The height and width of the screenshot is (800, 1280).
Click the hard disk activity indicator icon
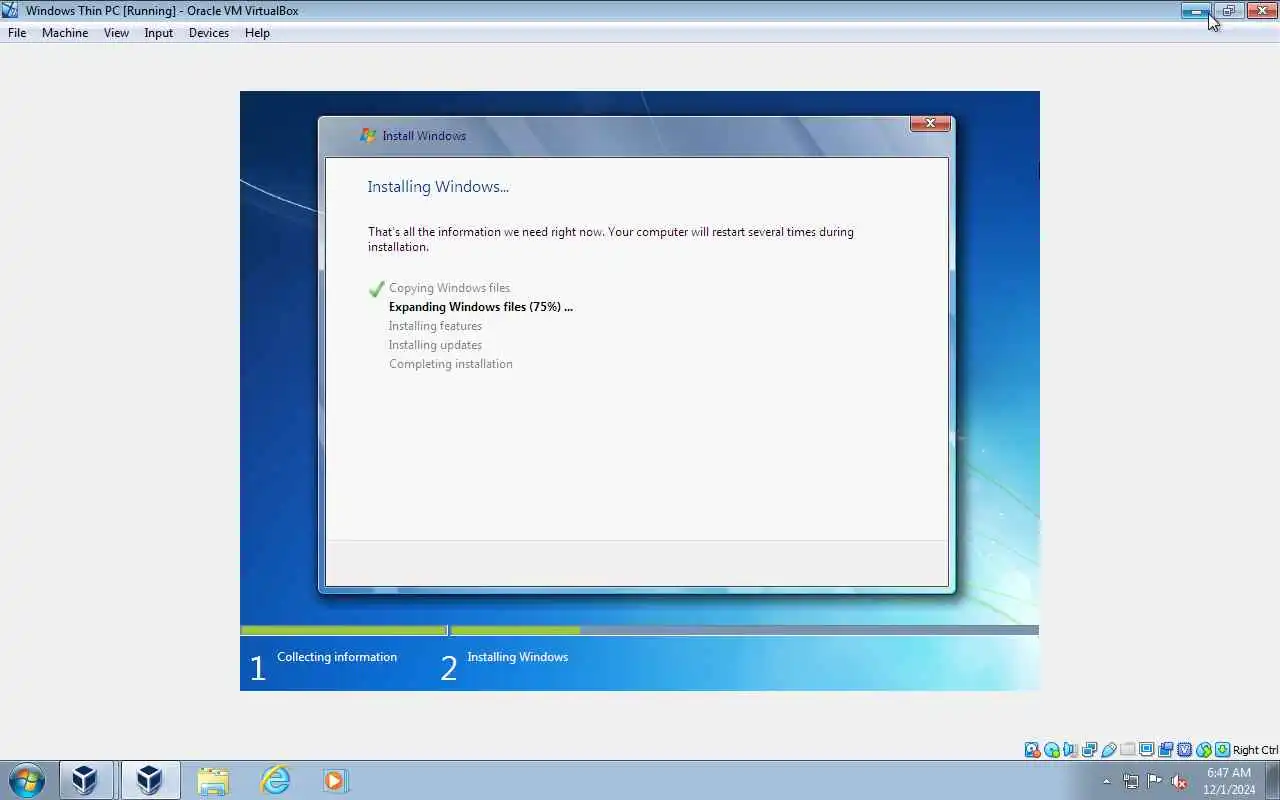coord(1032,750)
